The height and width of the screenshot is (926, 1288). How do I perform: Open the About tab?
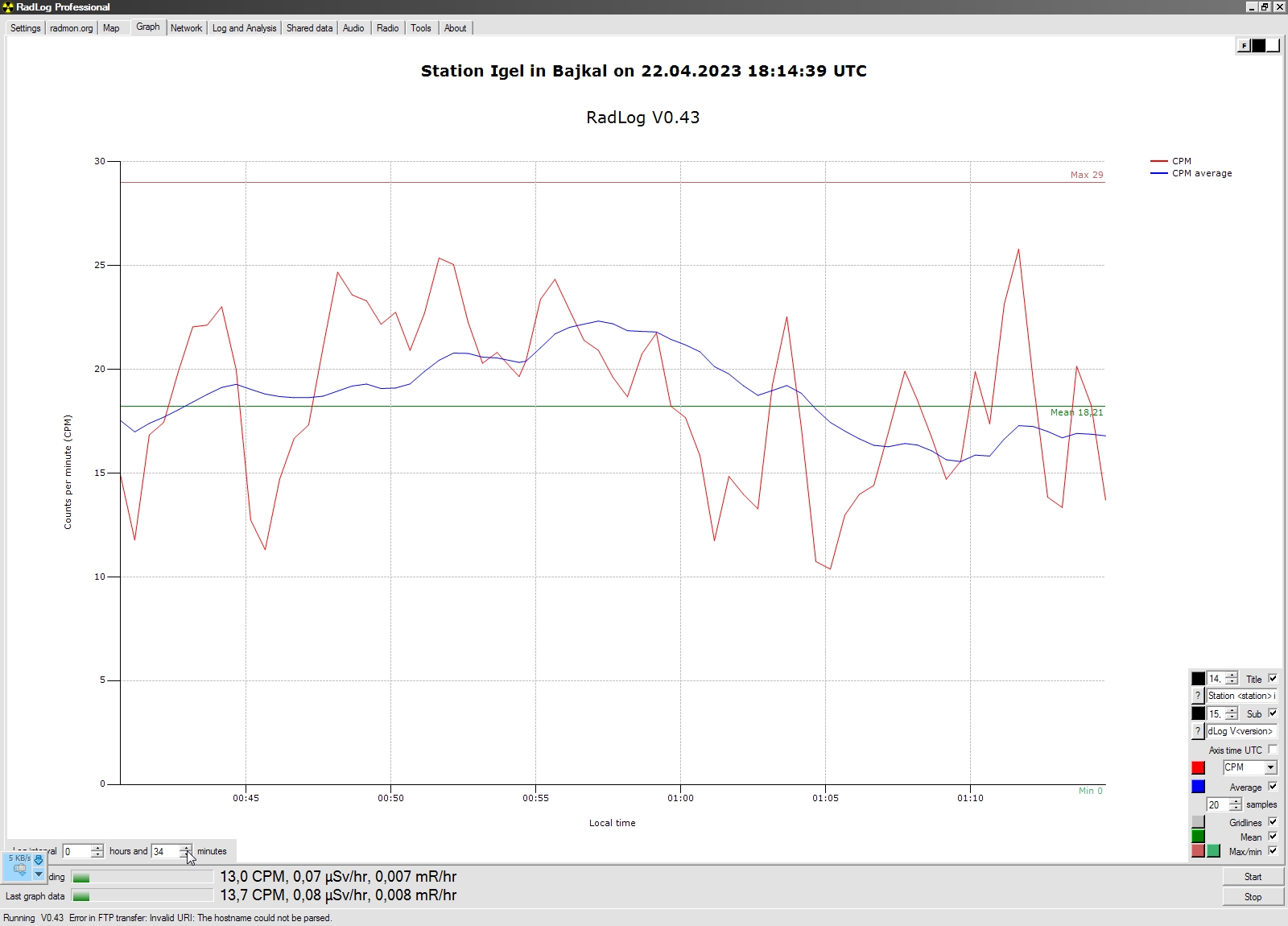tap(455, 28)
